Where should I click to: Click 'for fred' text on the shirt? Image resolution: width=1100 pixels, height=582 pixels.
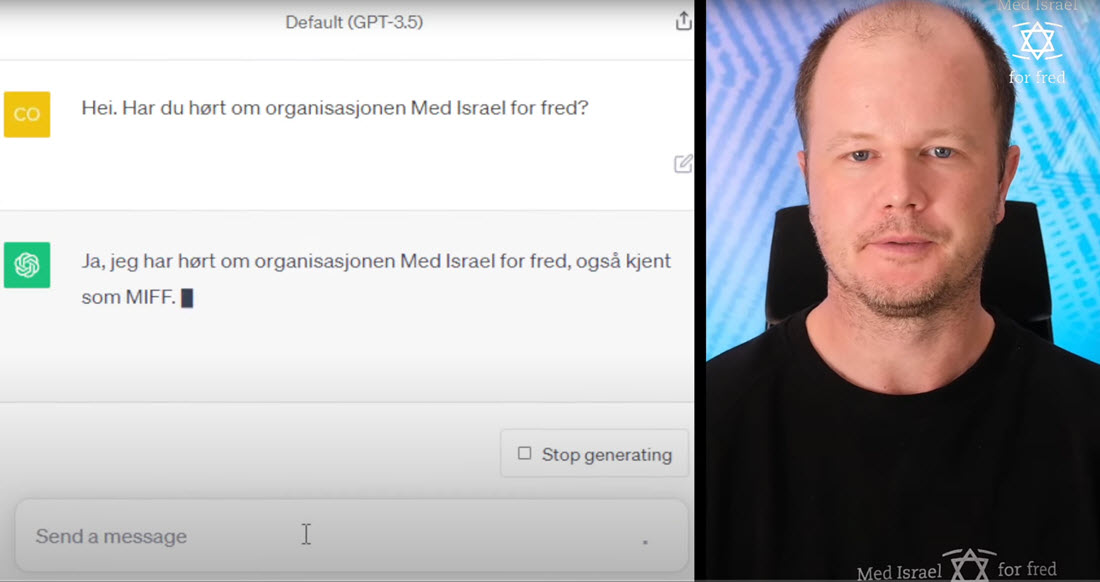coord(1026,568)
